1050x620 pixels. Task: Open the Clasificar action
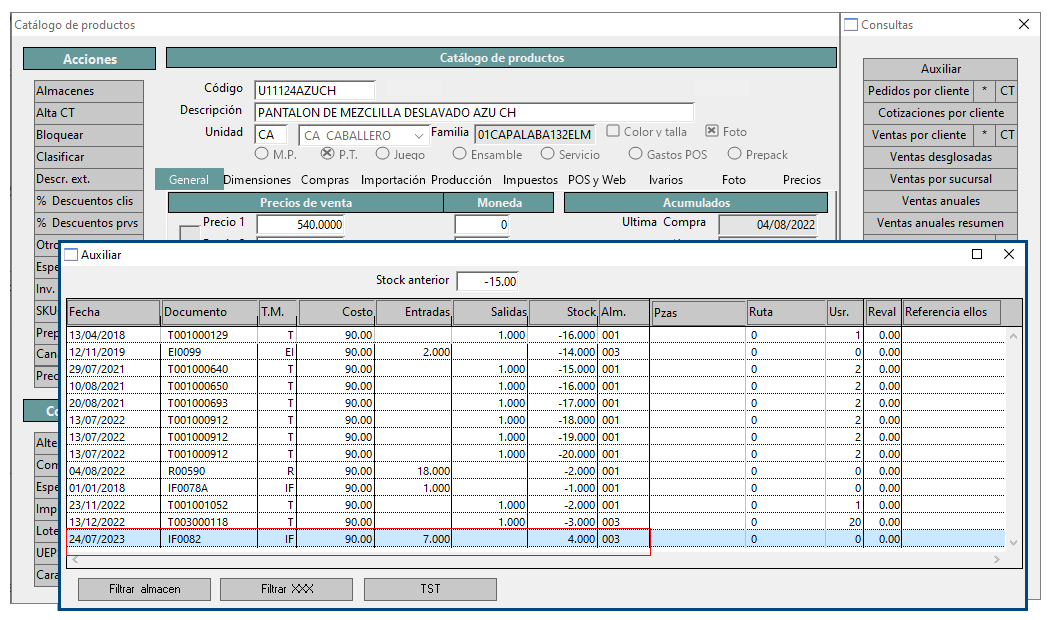coord(89,157)
